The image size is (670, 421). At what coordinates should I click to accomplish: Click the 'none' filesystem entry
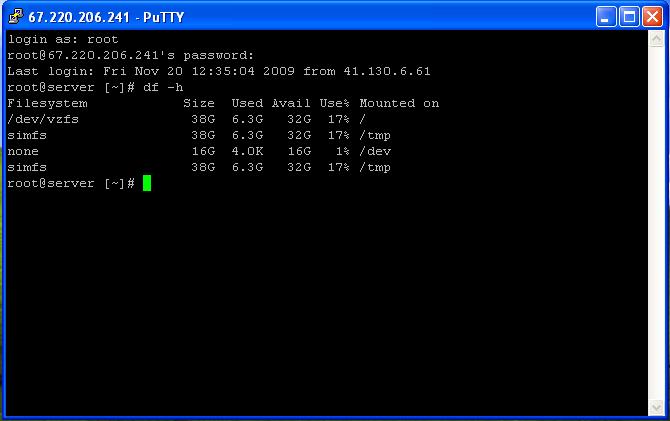(x=23, y=151)
